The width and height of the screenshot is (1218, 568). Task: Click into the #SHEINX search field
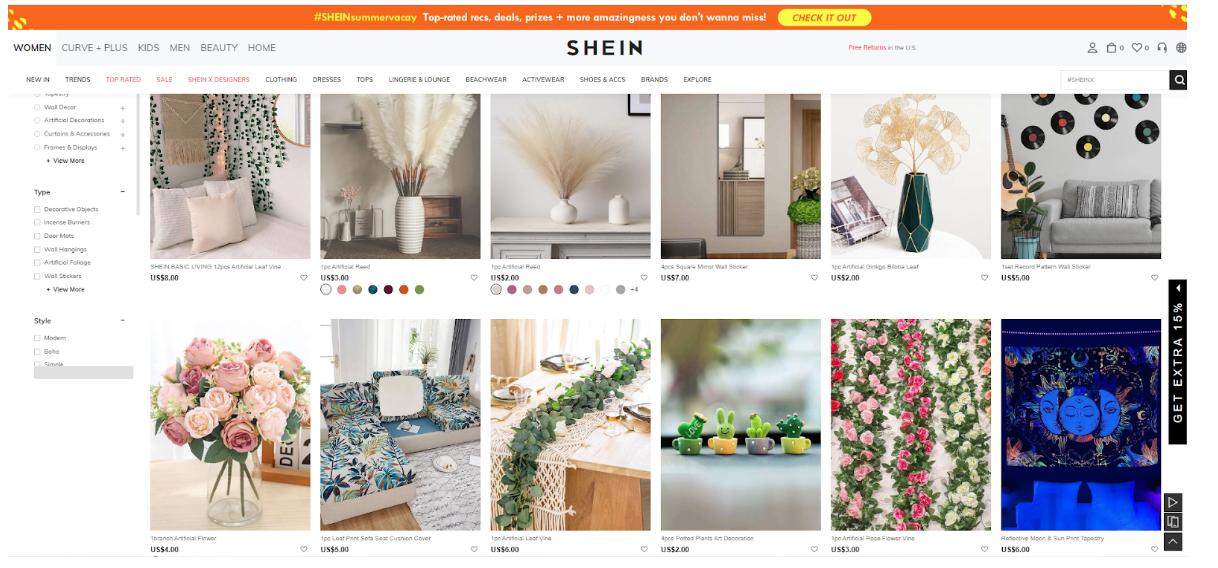click(1115, 80)
